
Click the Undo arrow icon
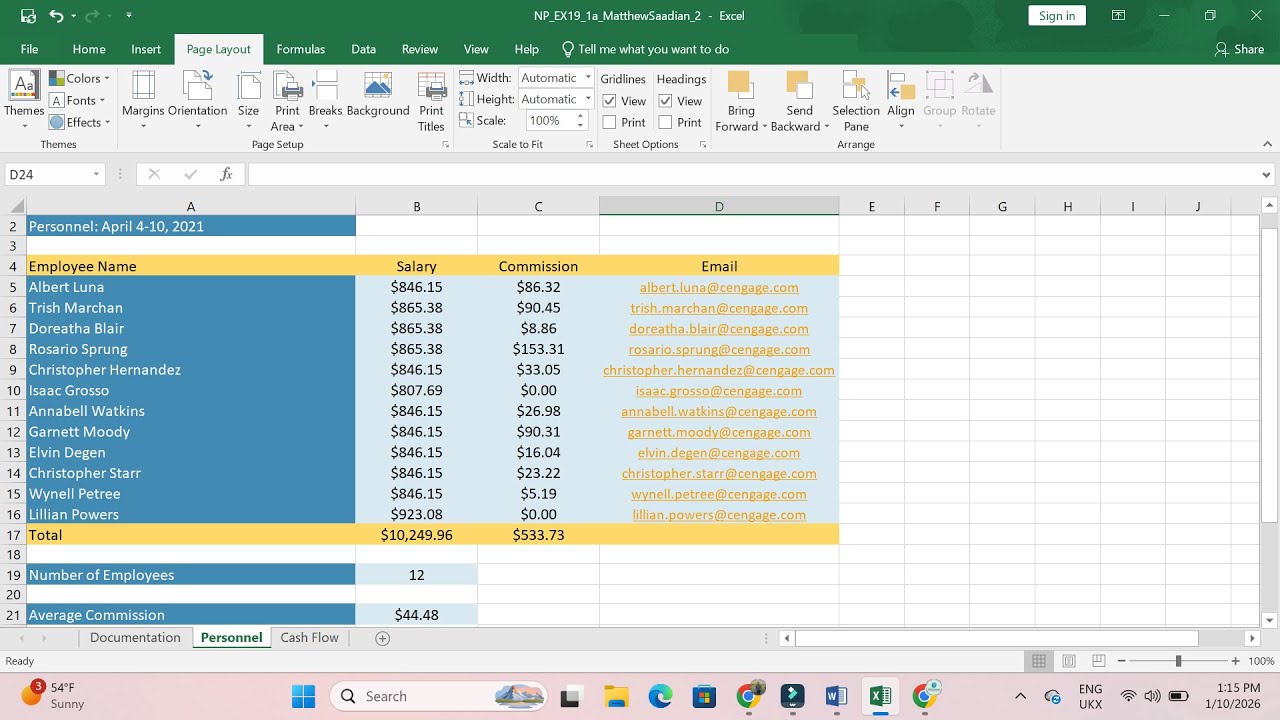[x=56, y=16]
